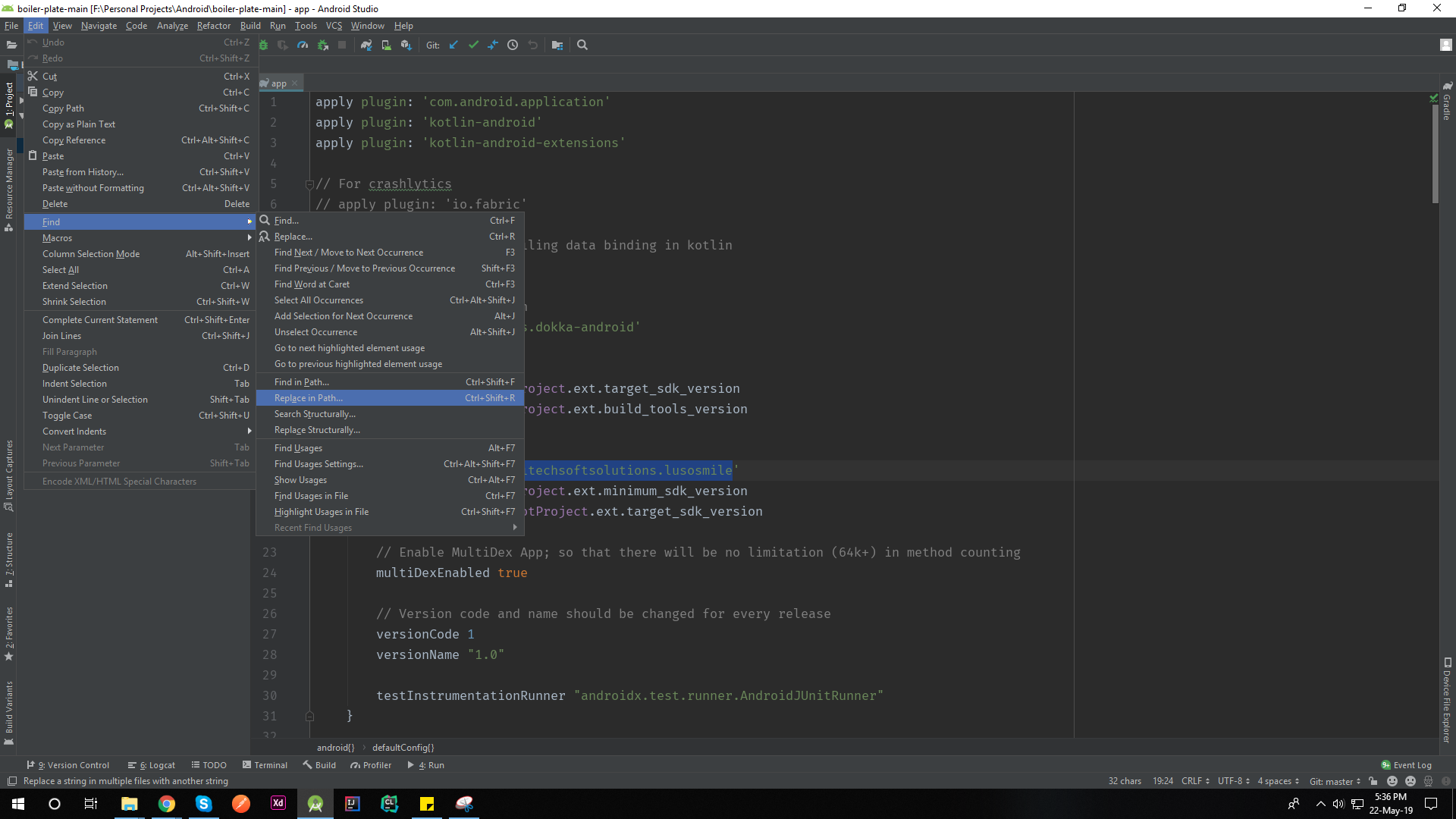Show Git history clock icon
Viewport: 1456px width, 819px height.
tap(513, 45)
